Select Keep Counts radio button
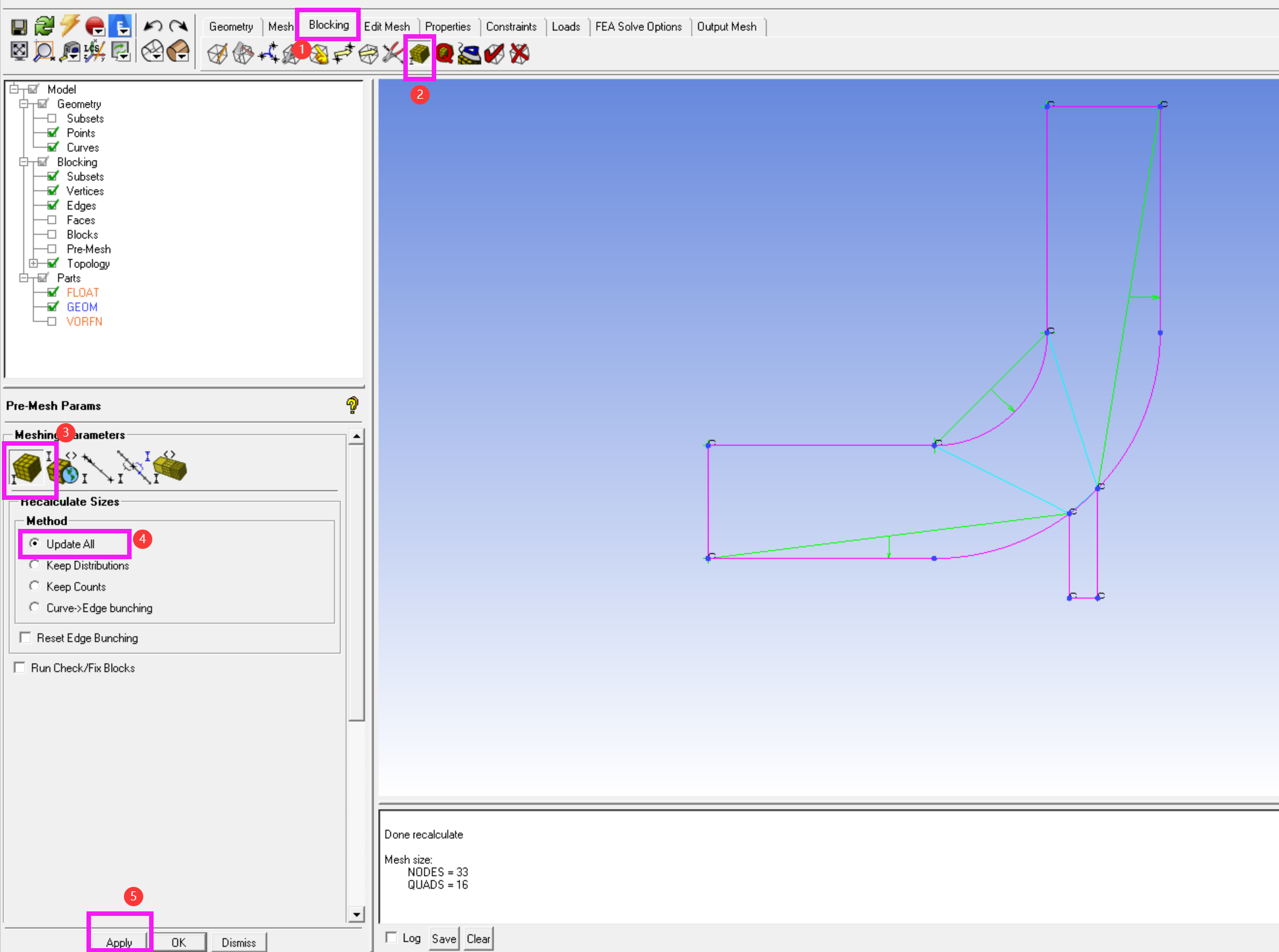Viewport: 1279px width, 952px height. click(x=35, y=586)
